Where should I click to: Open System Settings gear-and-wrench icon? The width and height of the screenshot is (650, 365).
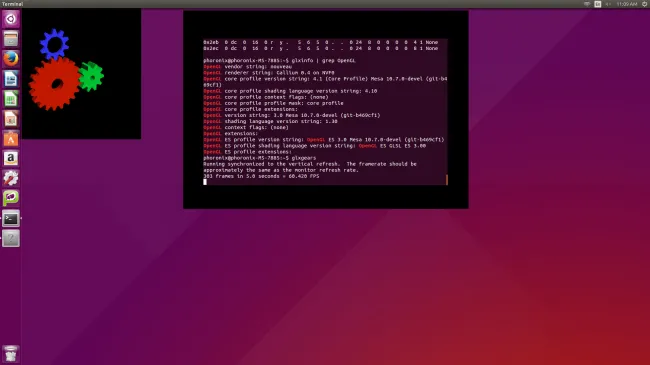[x=11, y=178]
